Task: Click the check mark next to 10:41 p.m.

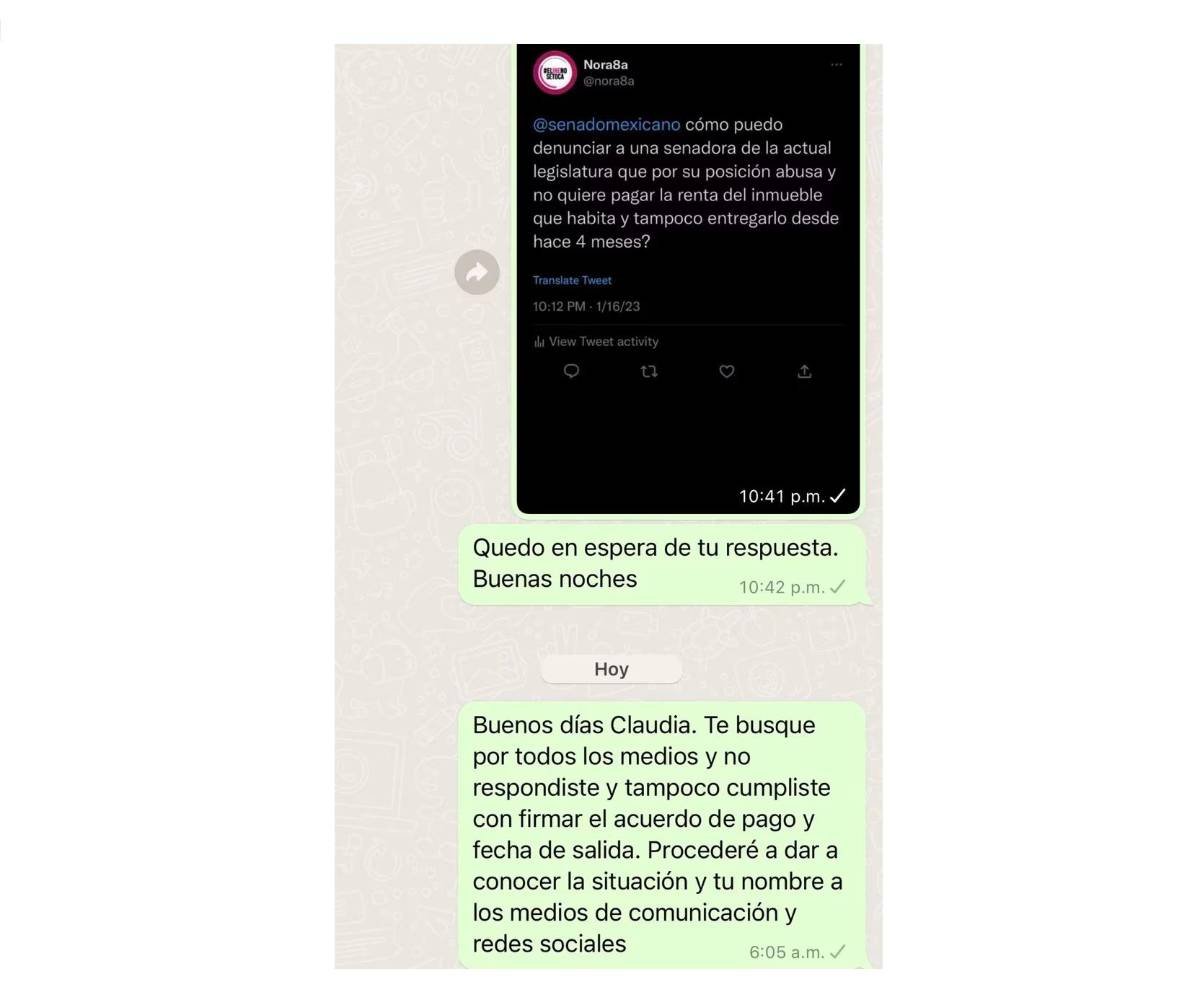Action: coord(838,496)
